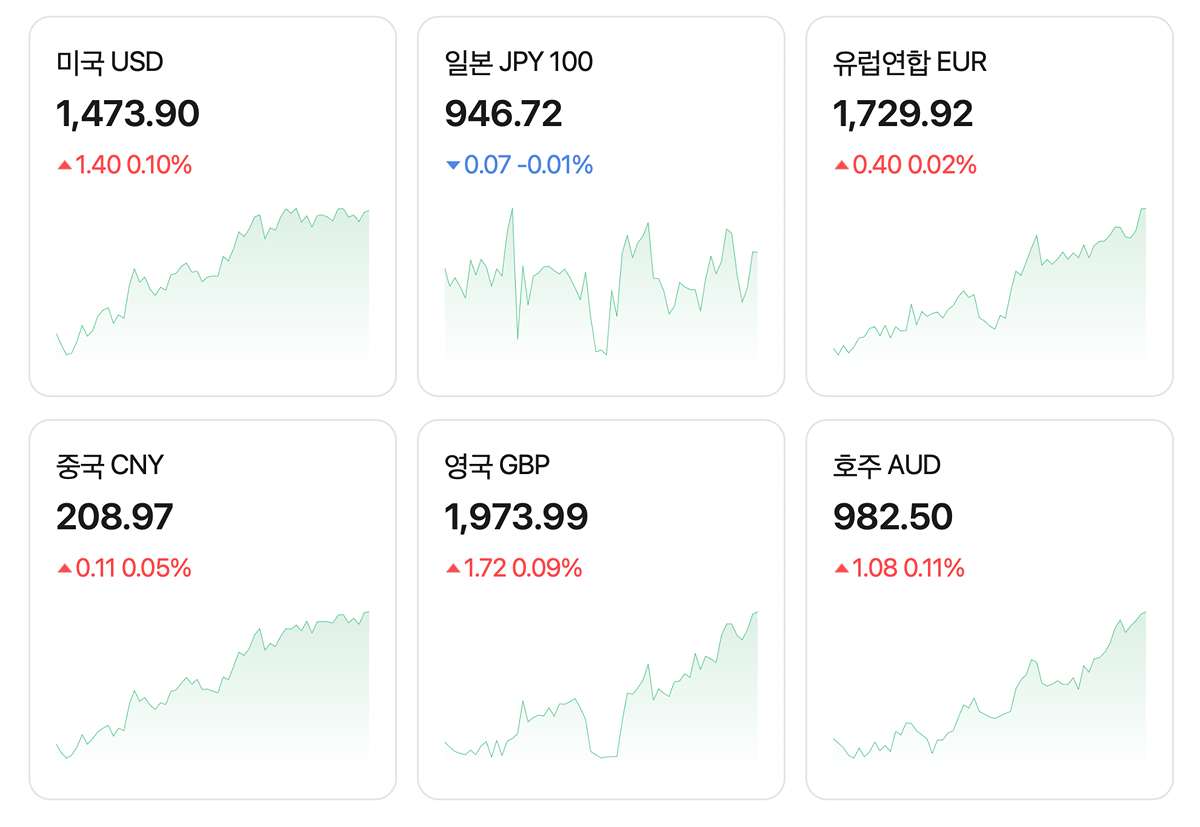The height and width of the screenshot is (827, 1200).
Task: Select the 미국 USD title
Action: pos(110,63)
